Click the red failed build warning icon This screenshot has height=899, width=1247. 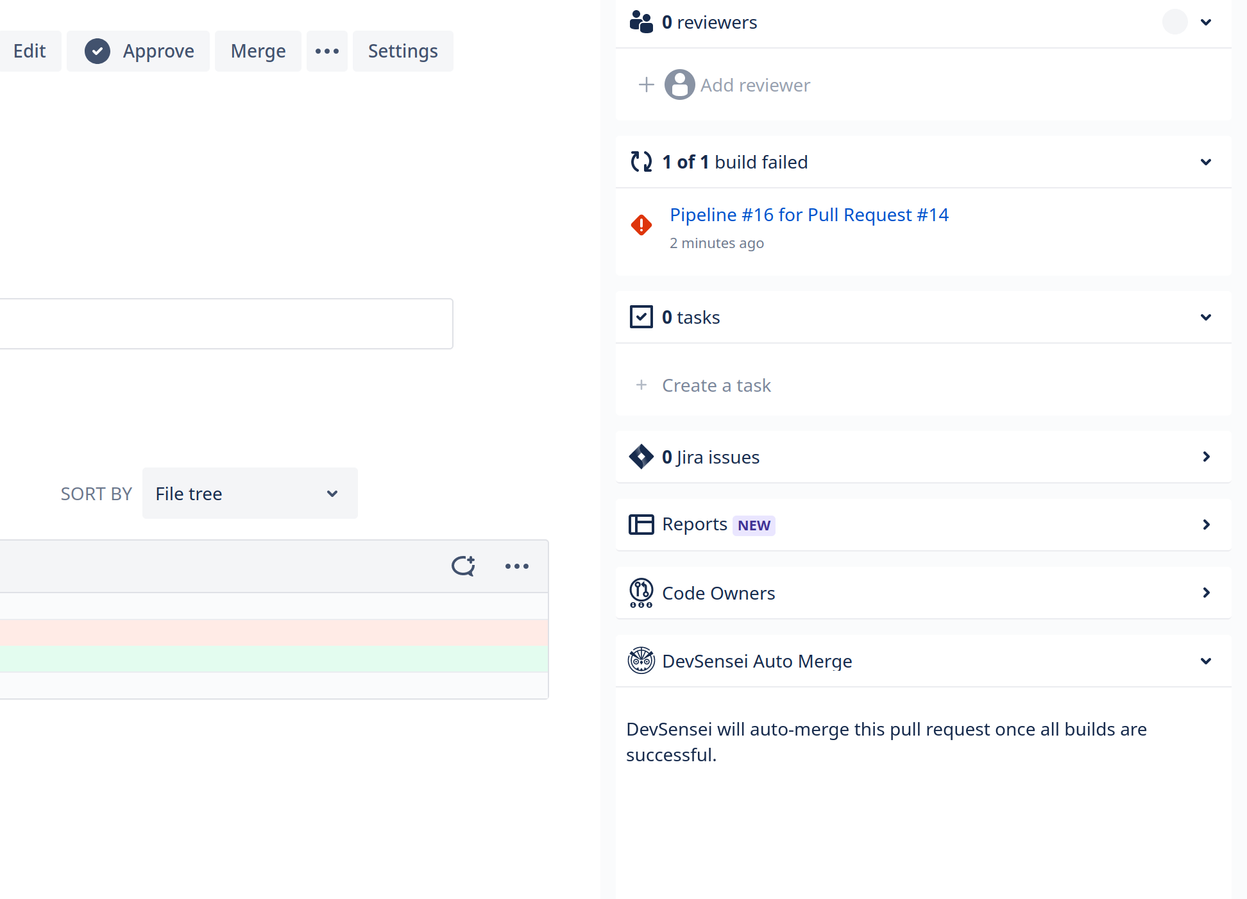(642, 225)
